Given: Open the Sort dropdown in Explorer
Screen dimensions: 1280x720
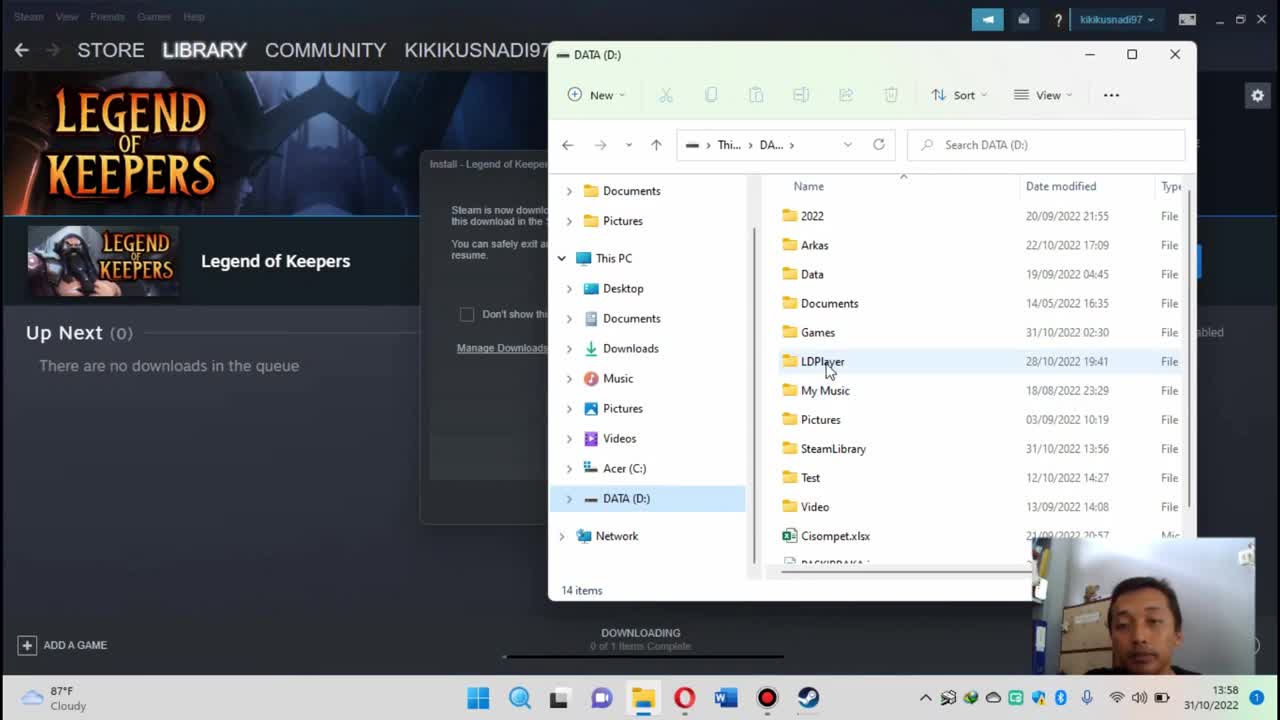Looking at the screenshot, I should (x=959, y=95).
